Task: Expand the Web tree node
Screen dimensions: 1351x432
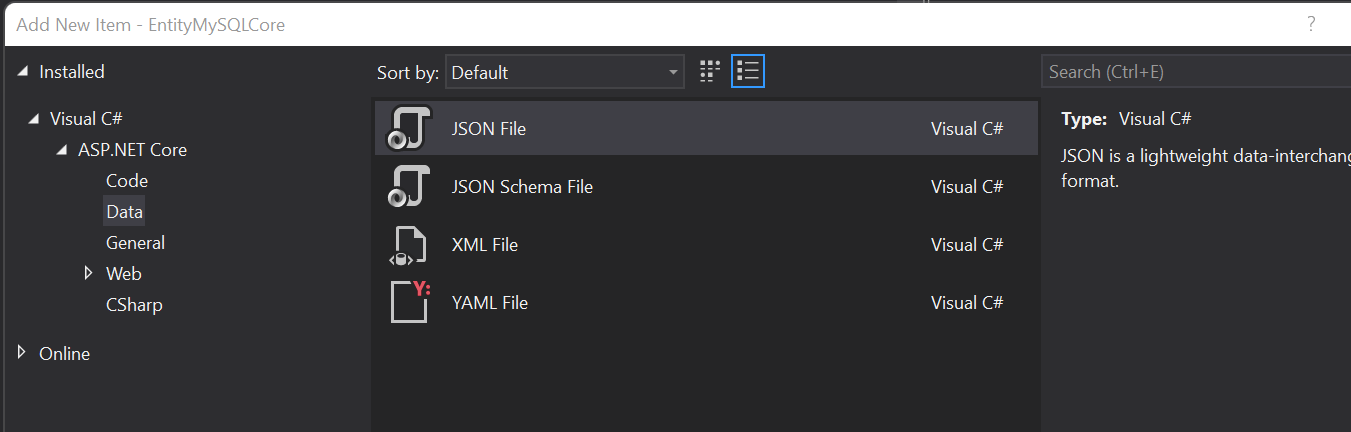Action: tap(89, 272)
